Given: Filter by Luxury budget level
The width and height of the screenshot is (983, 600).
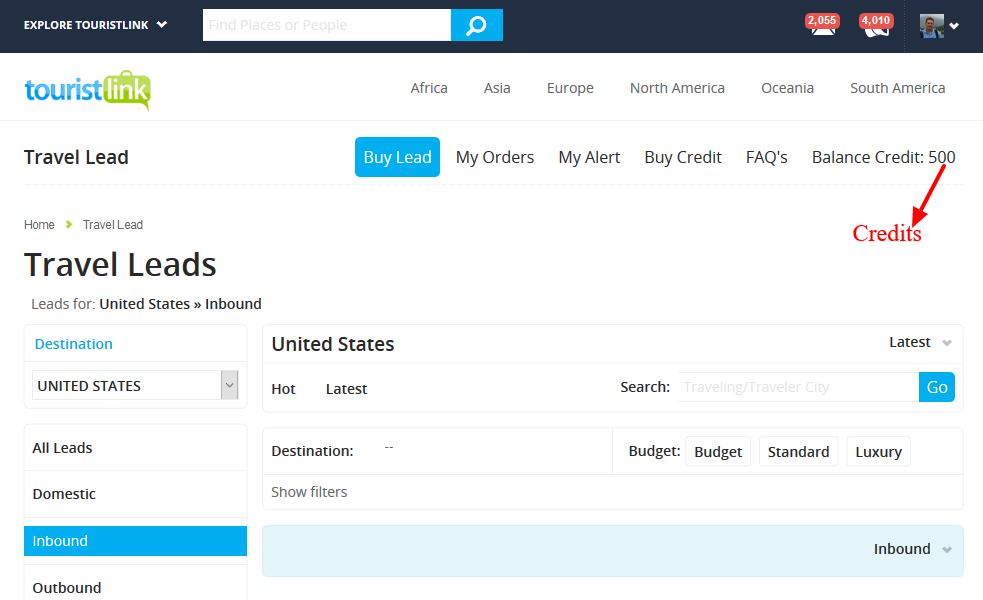Looking at the screenshot, I should pos(878,451).
